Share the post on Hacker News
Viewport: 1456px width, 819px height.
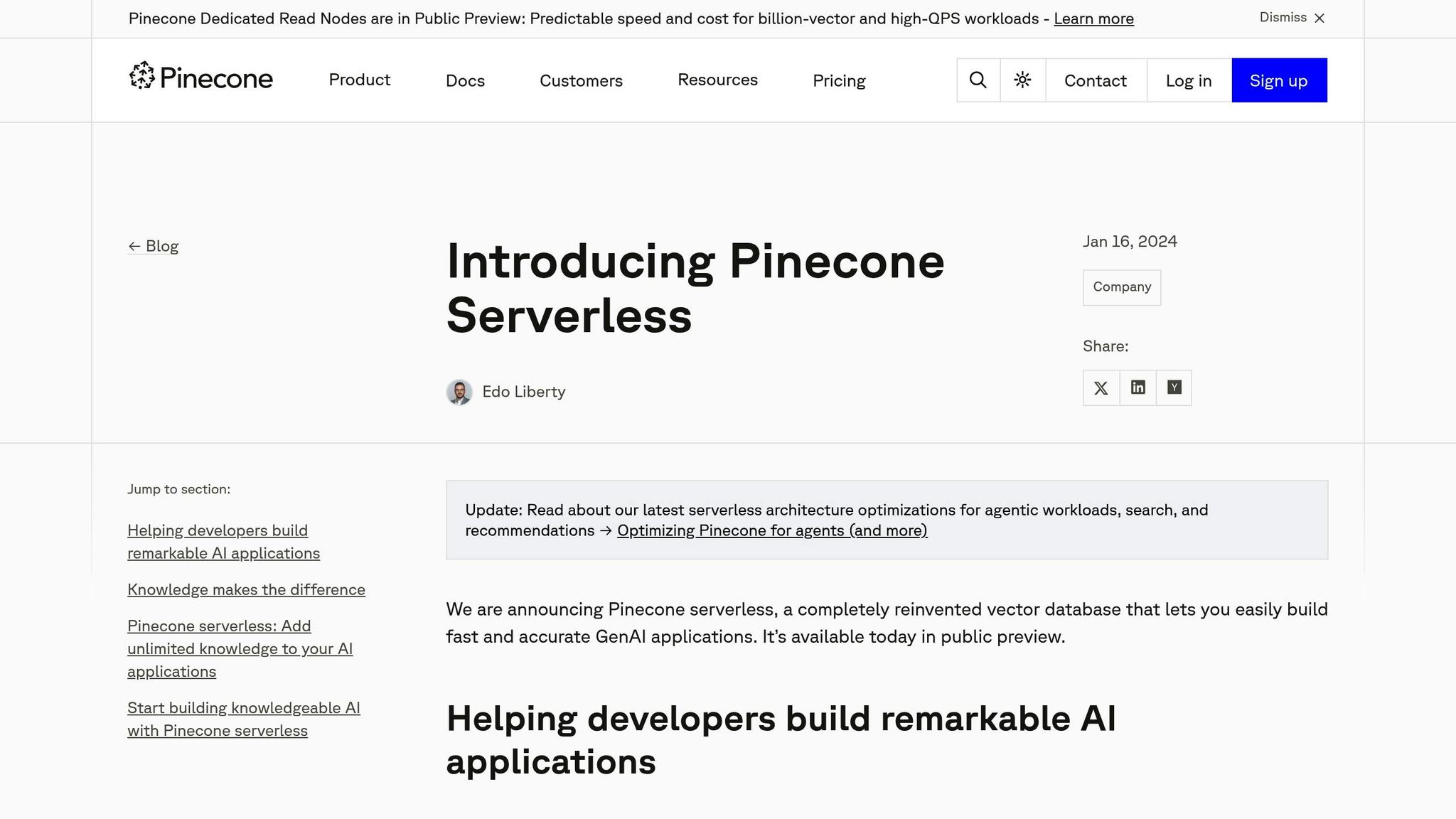point(1174,388)
